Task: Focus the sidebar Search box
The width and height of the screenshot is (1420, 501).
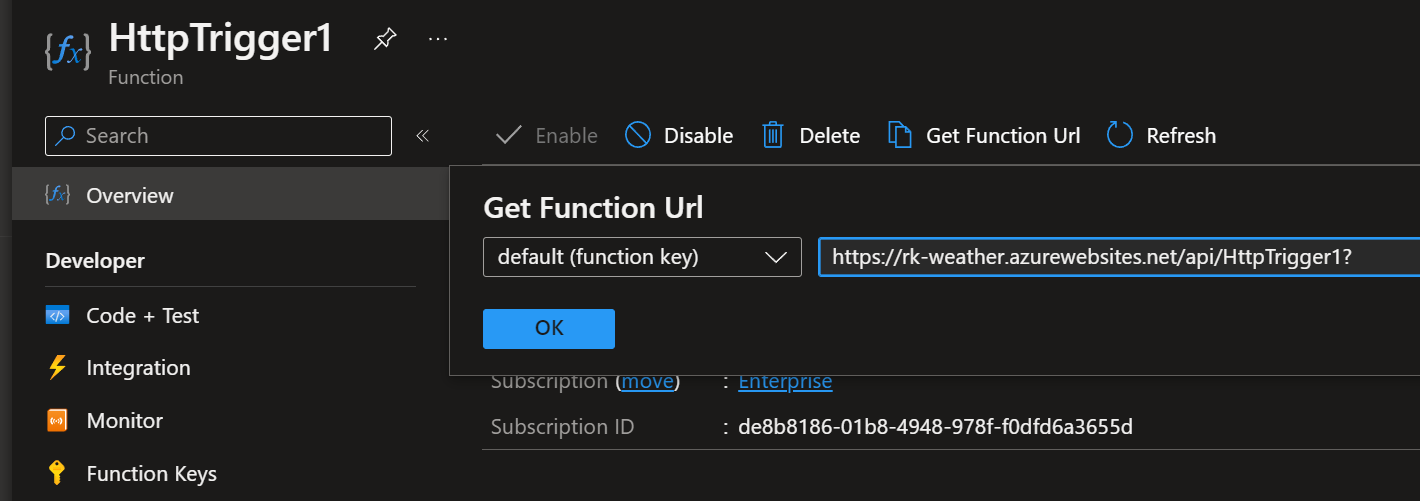Action: [218, 136]
